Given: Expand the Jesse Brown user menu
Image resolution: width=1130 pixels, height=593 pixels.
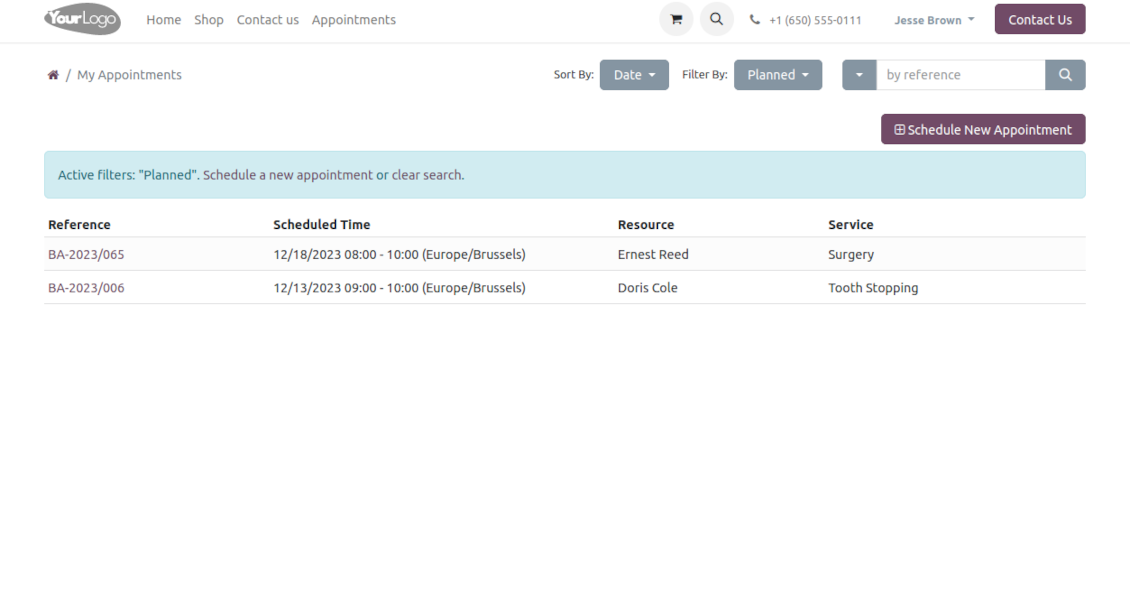Looking at the screenshot, I should tap(934, 20).
